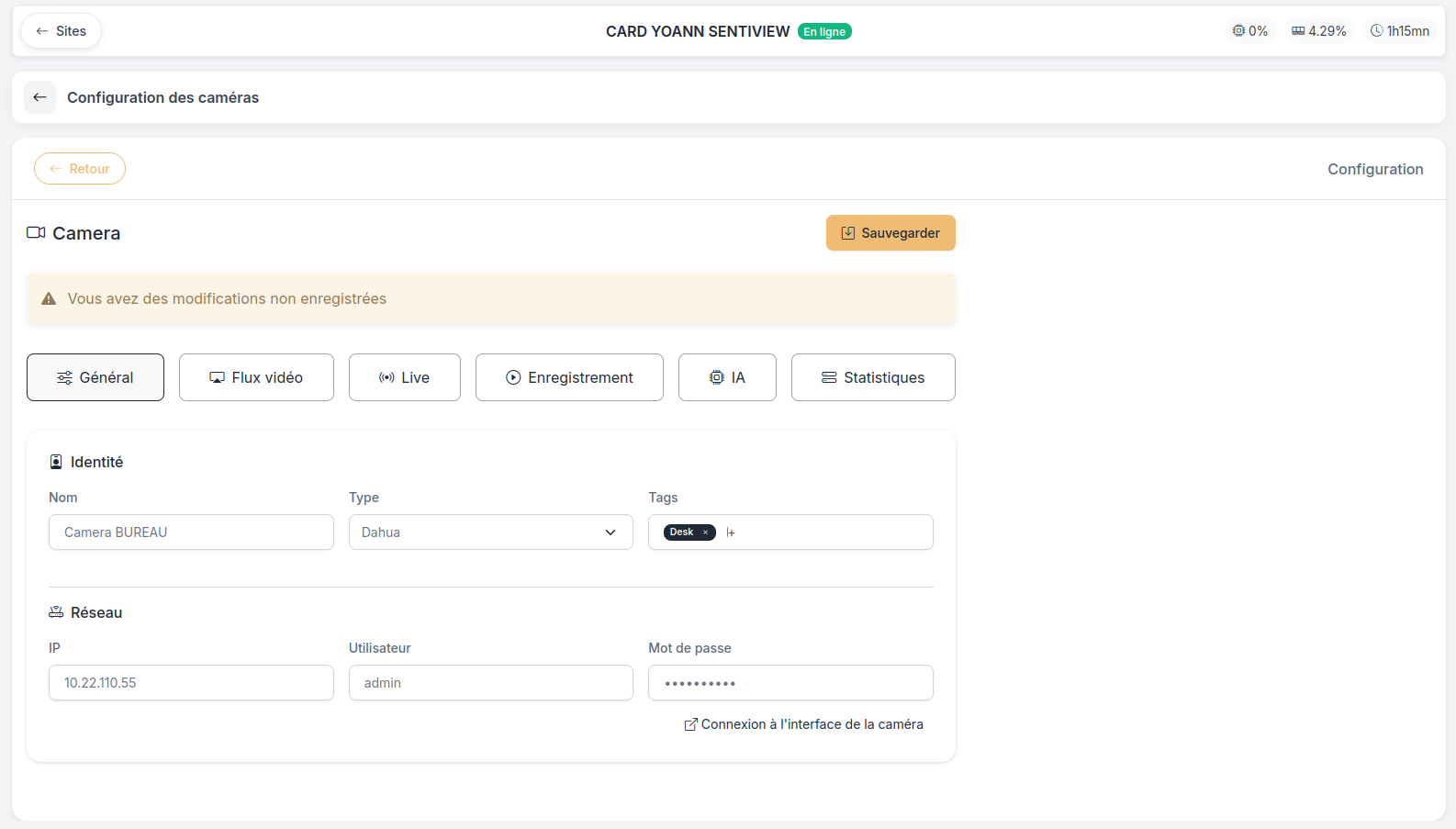Click the uptime clock 1h15mn indicator
The height and width of the screenshot is (829, 1456).
tap(1400, 31)
